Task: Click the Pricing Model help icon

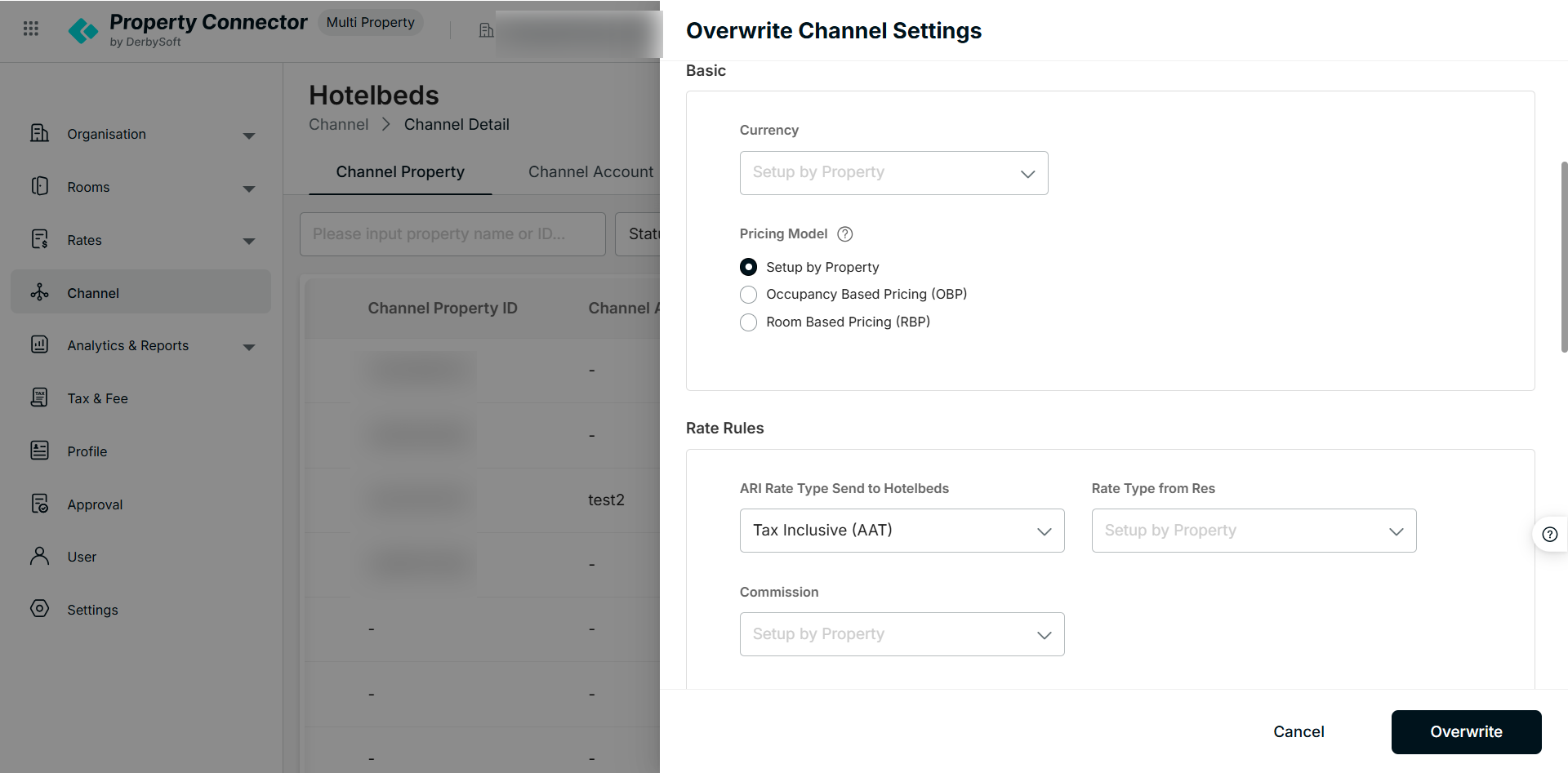Action: point(845,234)
